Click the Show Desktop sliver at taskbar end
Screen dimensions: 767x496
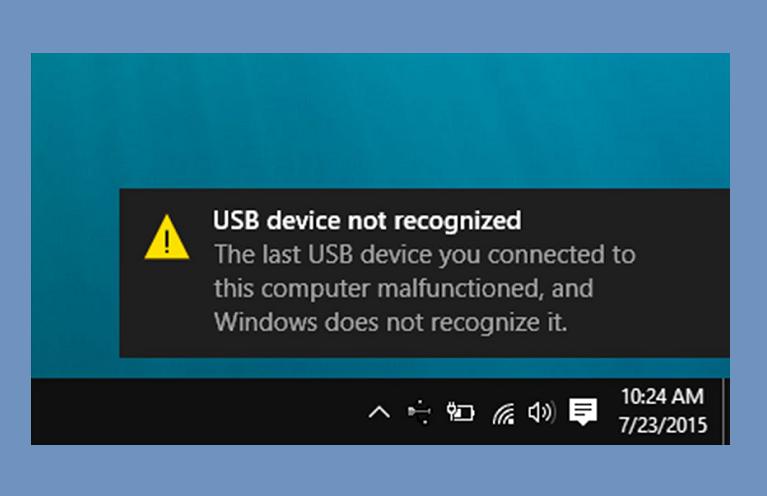coord(726,411)
